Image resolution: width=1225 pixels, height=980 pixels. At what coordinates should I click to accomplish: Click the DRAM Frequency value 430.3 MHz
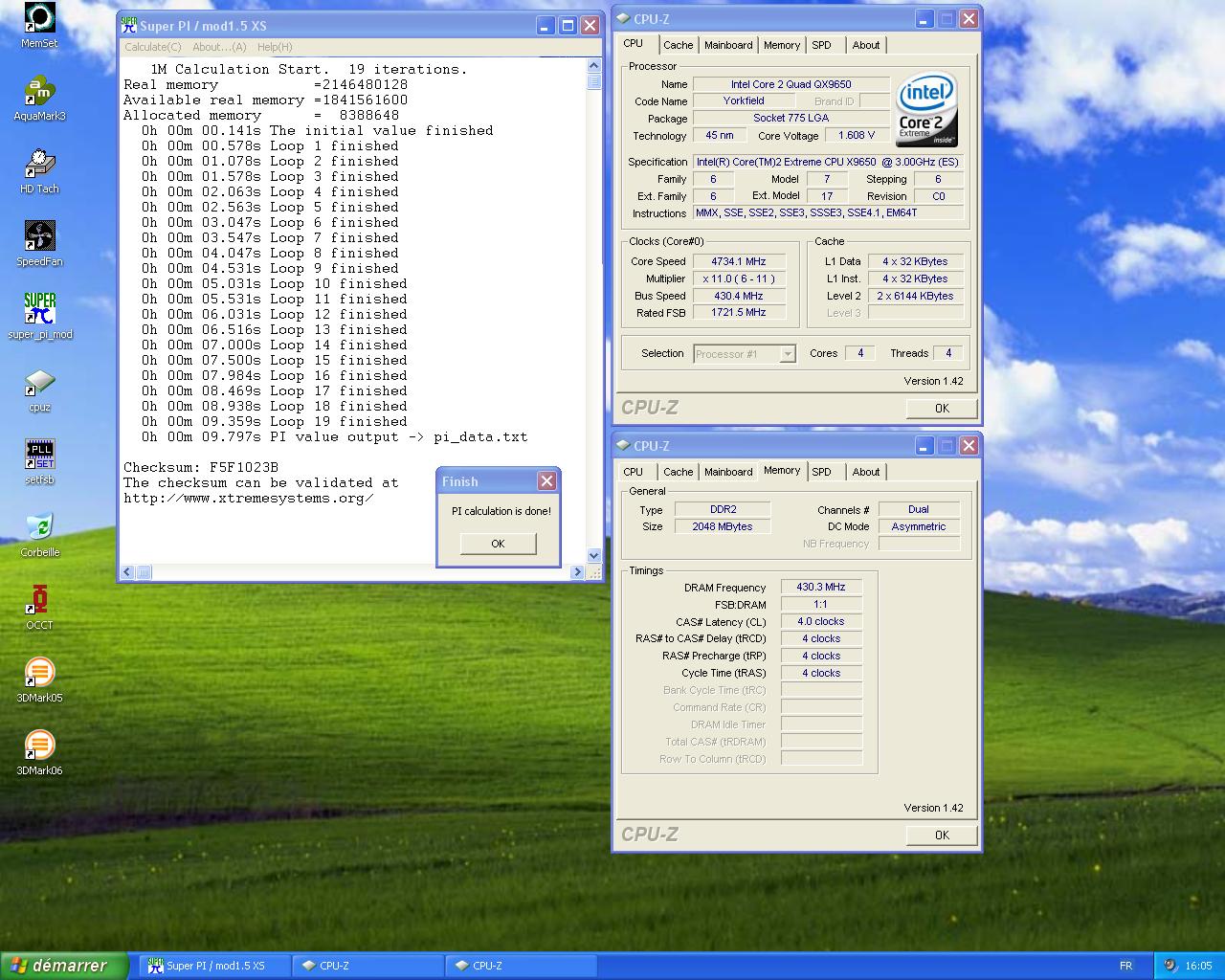point(821,587)
